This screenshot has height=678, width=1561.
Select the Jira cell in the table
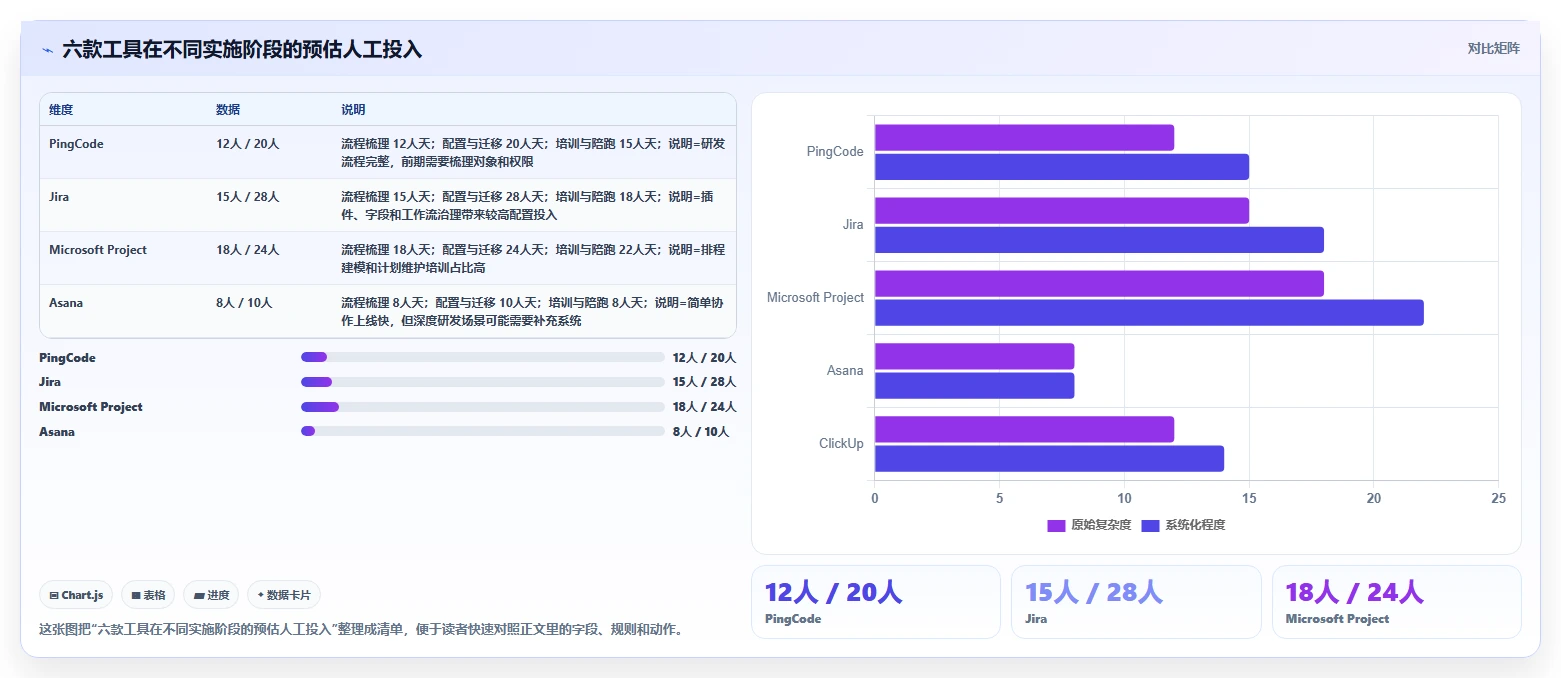click(59, 197)
